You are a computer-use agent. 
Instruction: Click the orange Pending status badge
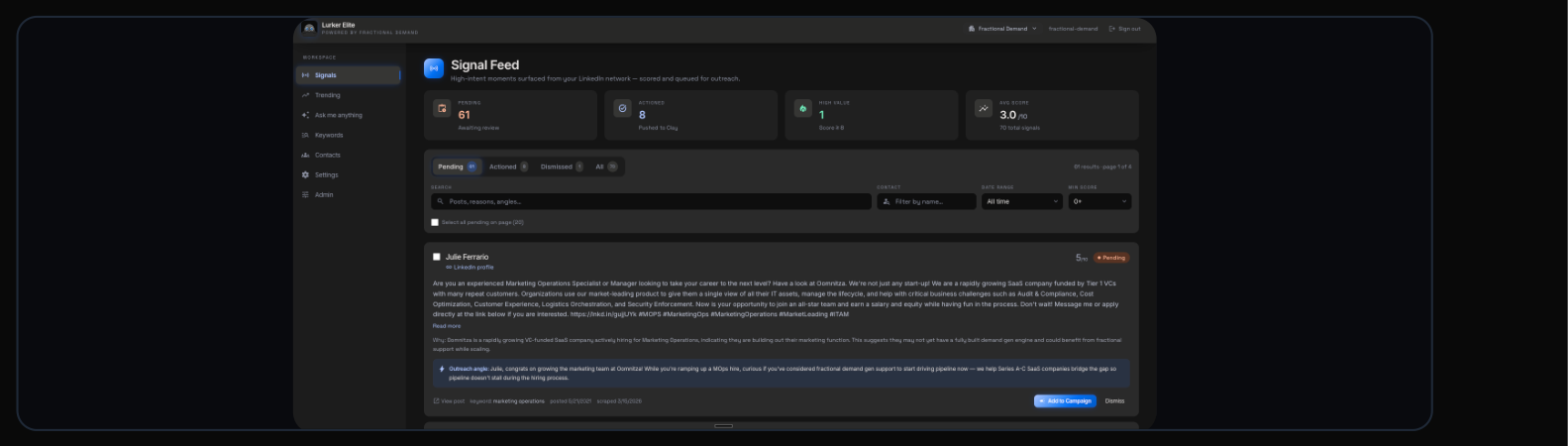click(1111, 258)
